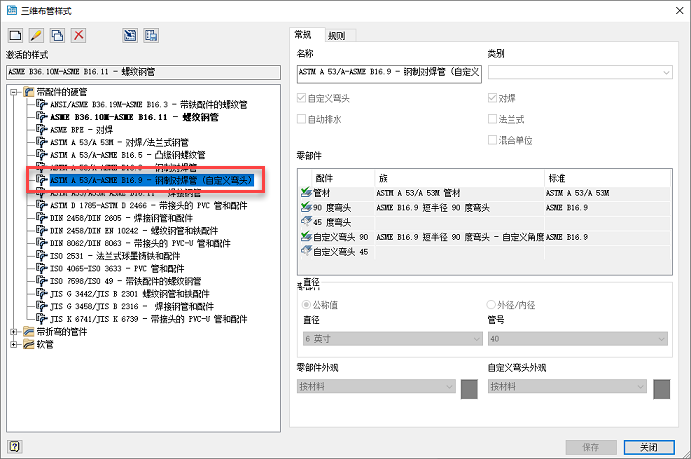Screen dimensions: 691x459
Task: Select ASTM A 53/A 53M 对焊/法兰式钢管 item
Action: [119, 142]
